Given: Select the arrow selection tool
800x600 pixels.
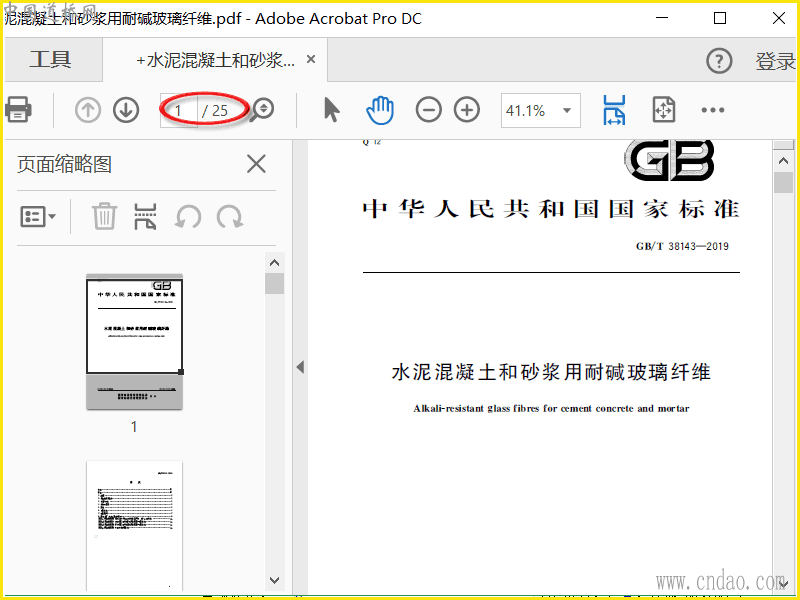Looking at the screenshot, I should [x=332, y=110].
